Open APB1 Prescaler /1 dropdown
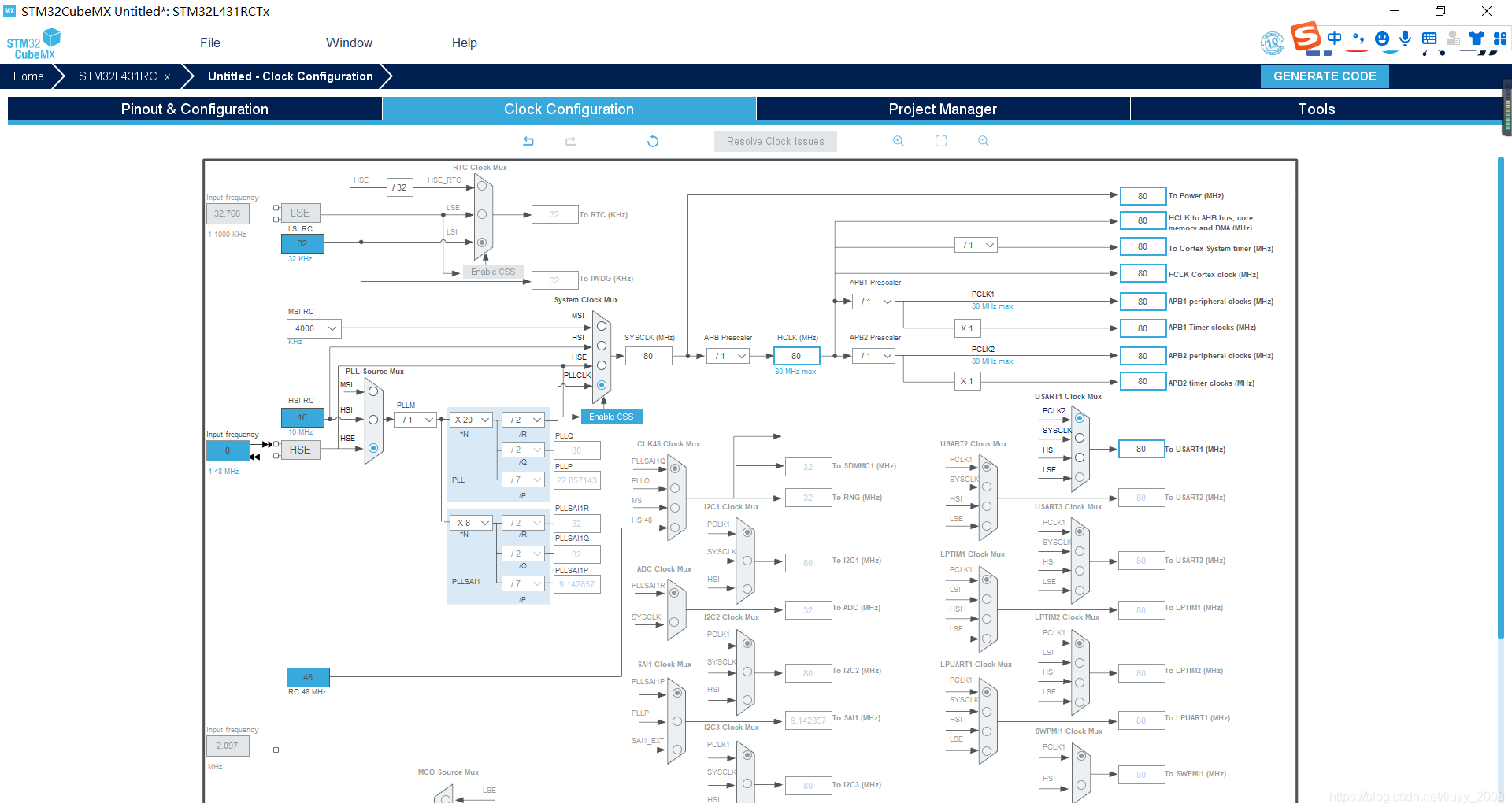 [874, 302]
